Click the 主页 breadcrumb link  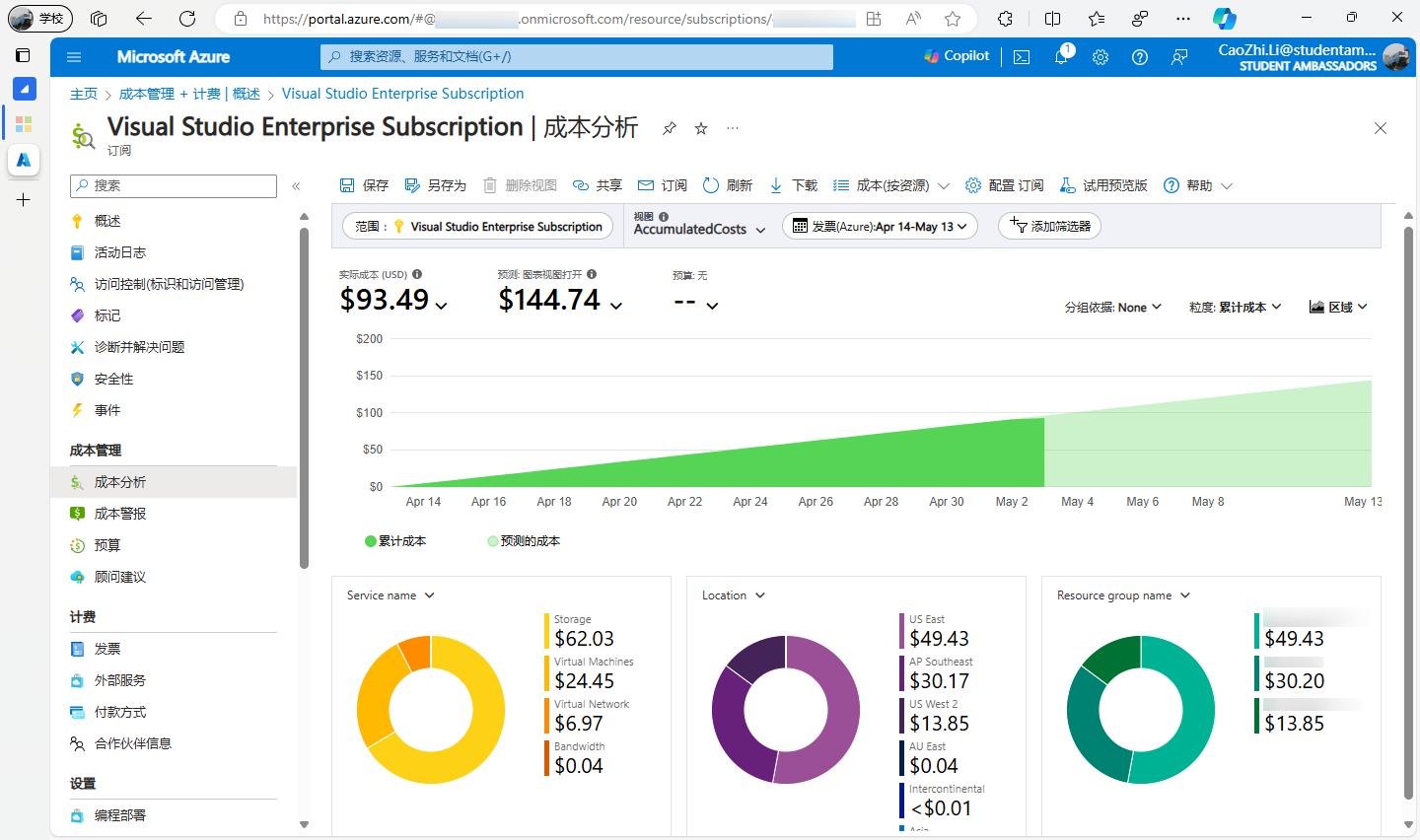(x=84, y=93)
